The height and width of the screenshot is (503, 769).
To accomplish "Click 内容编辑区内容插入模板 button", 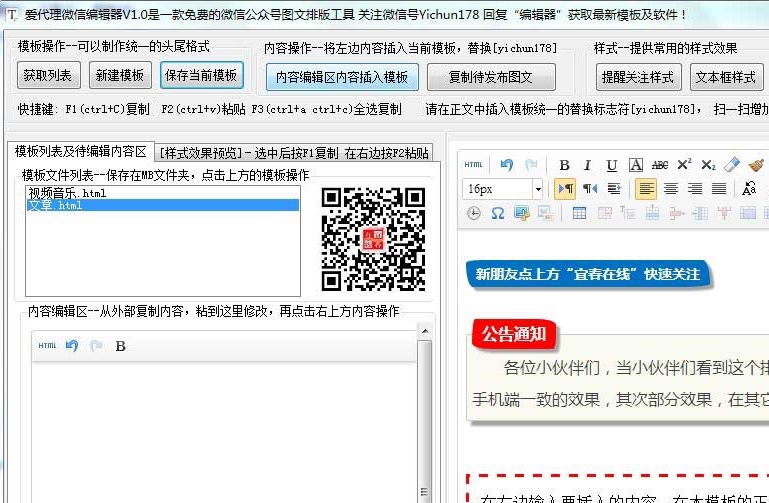I will [342, 77].
